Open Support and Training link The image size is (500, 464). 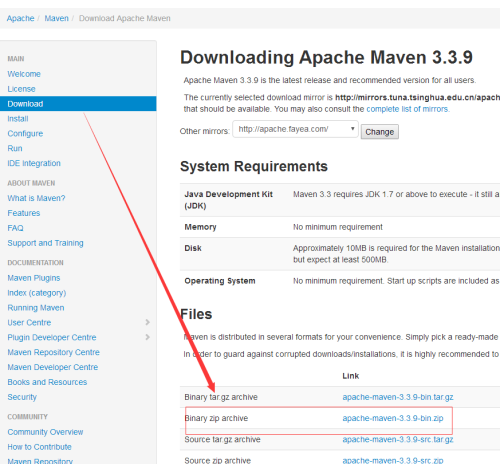point(45,243)
